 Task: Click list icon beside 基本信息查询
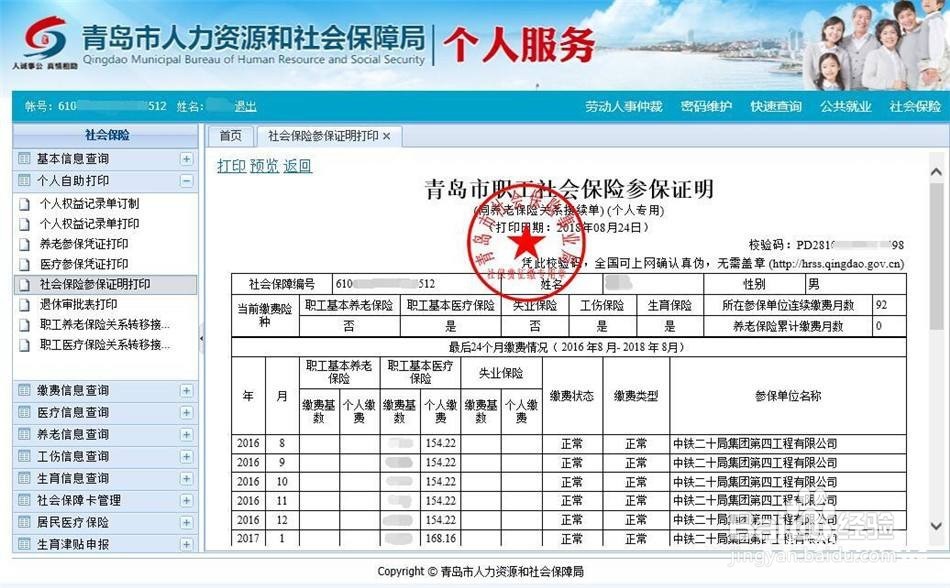pos(24,159)
